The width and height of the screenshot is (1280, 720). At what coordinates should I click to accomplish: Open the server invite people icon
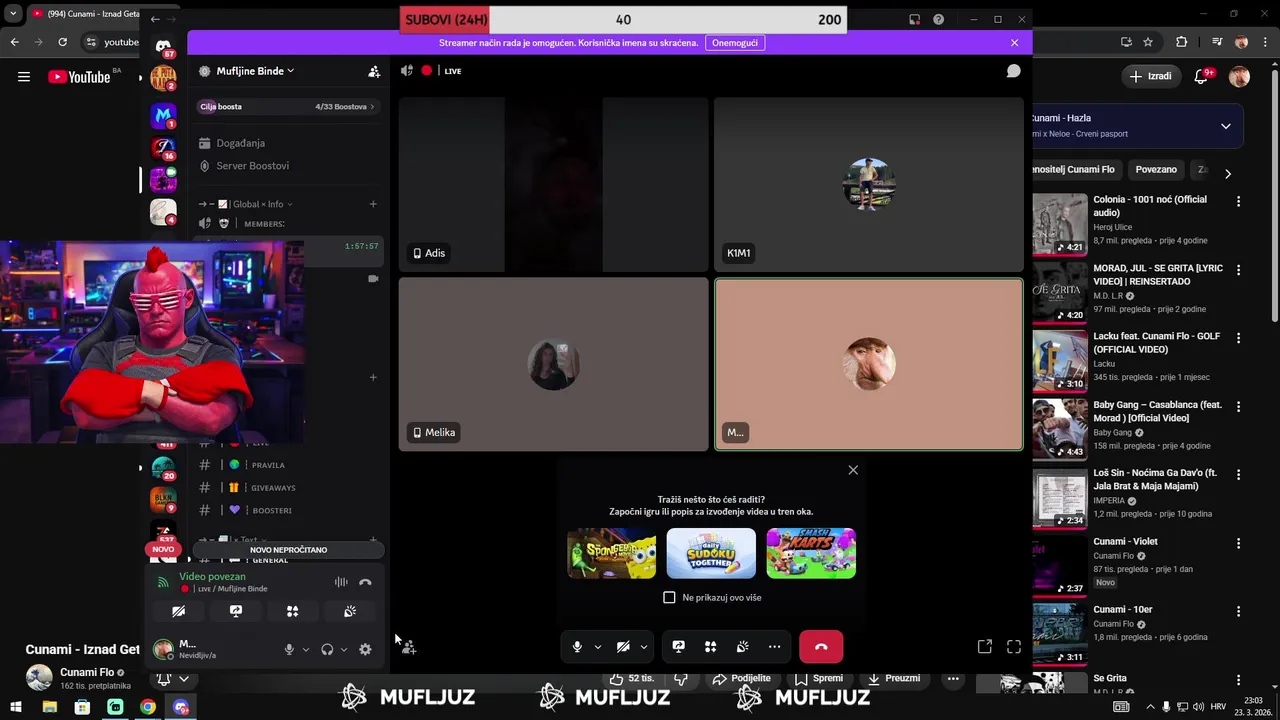pyautogui.click(x=374, y=72)
